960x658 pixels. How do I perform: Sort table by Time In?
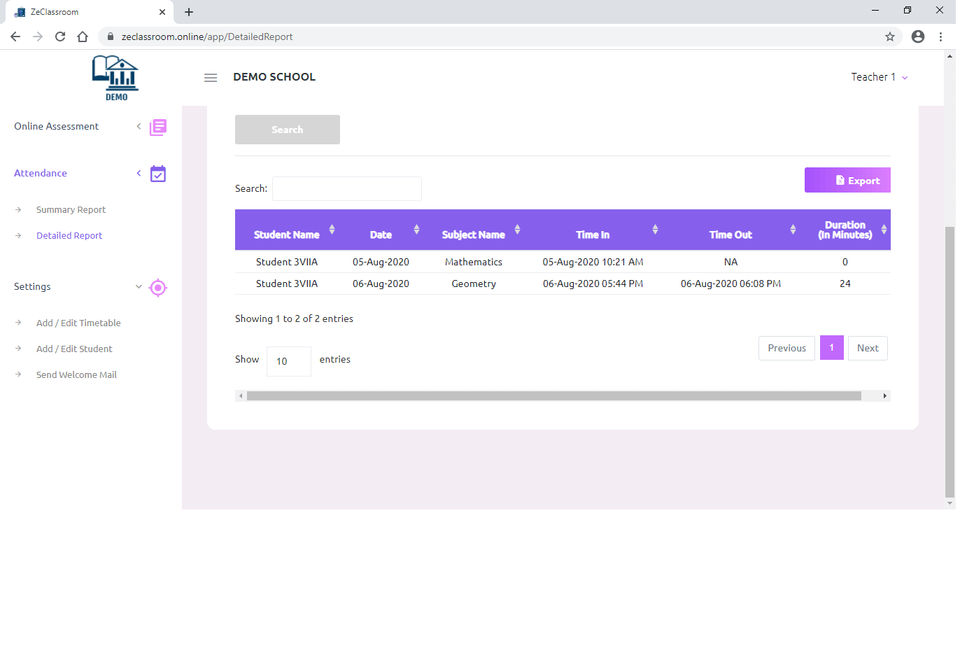click(x=655, y=230)
